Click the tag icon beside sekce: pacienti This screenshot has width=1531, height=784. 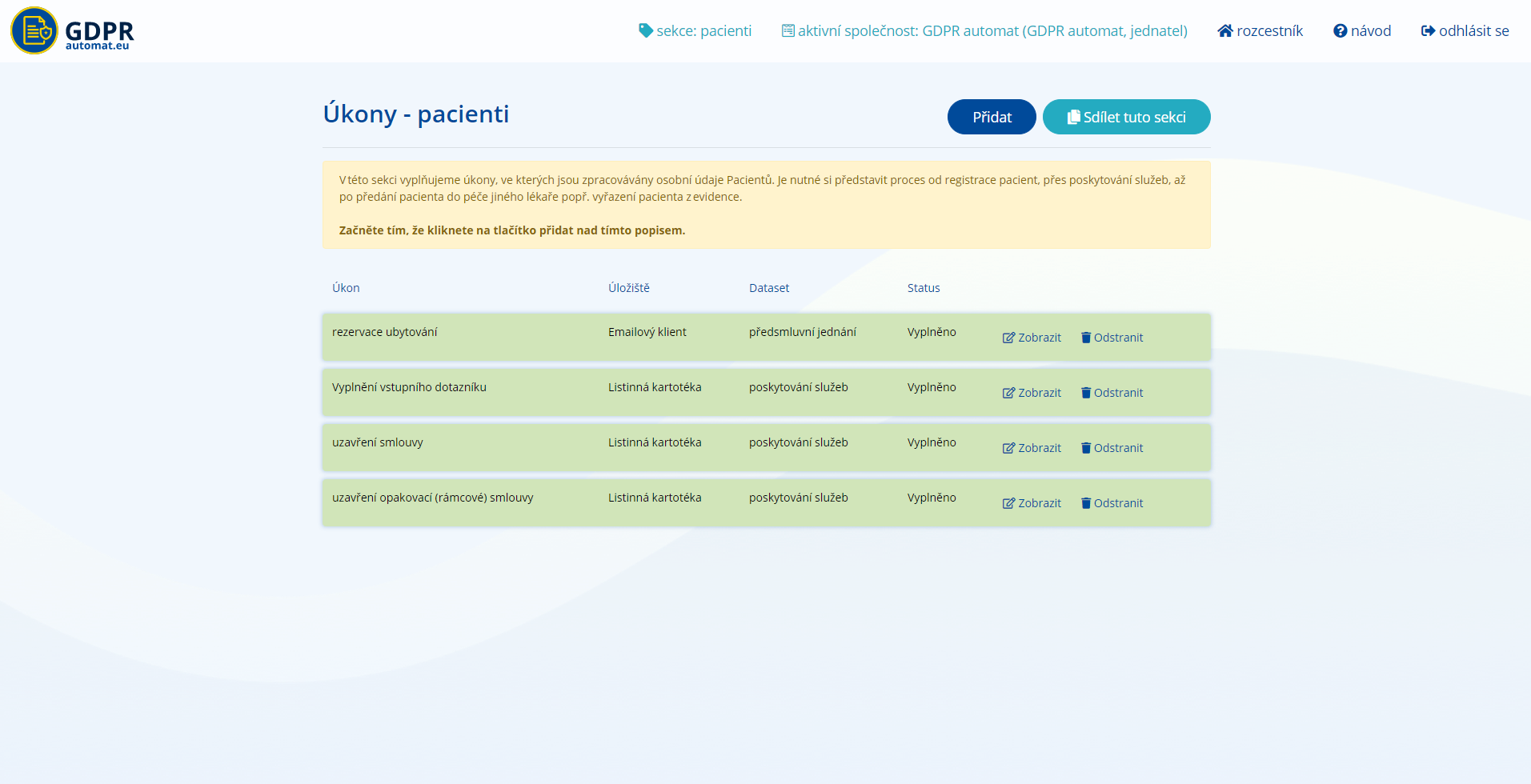[x=646, y=30]
